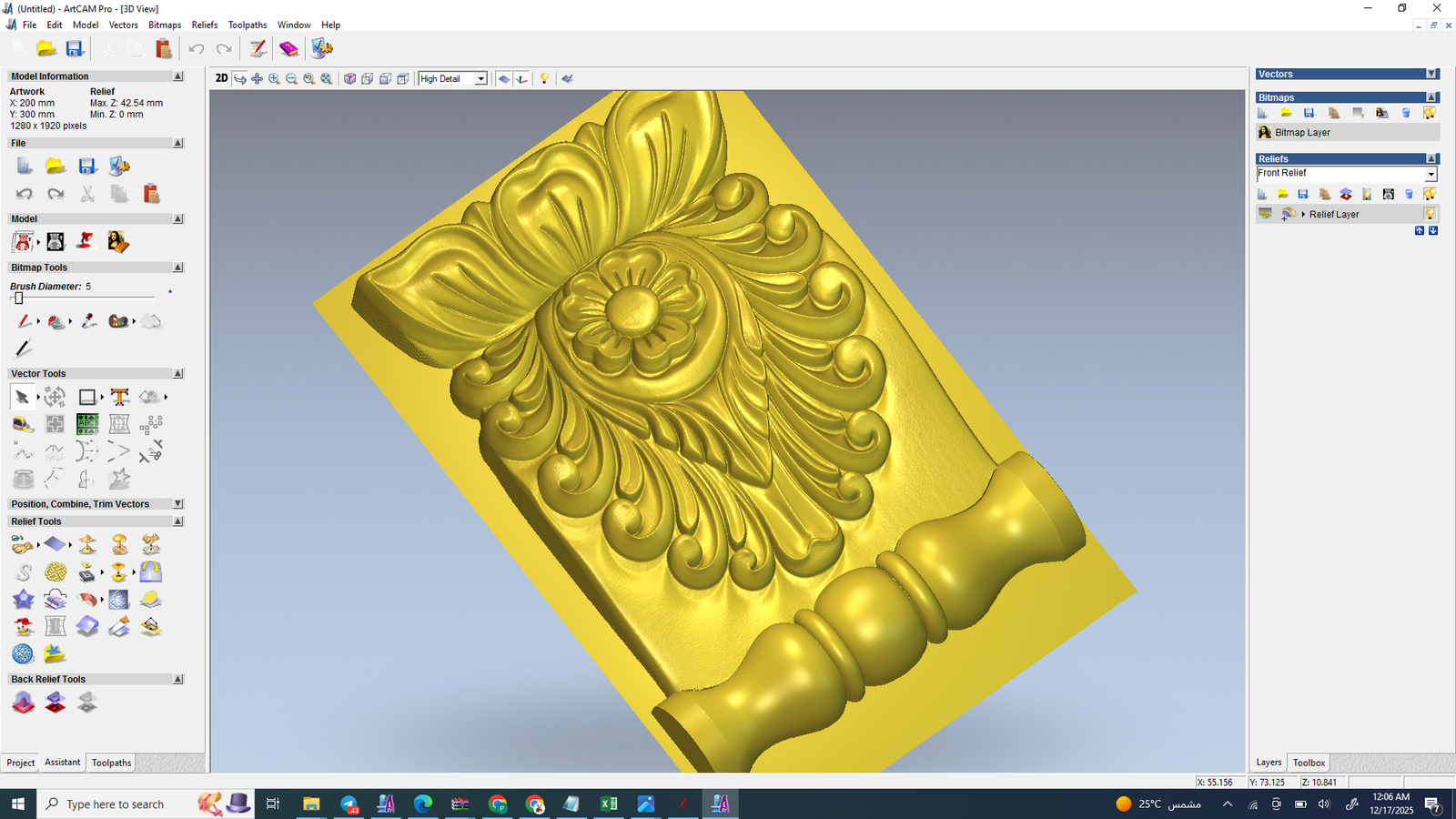
Task: Click the blue star relief tool
Action: [23, 599]
